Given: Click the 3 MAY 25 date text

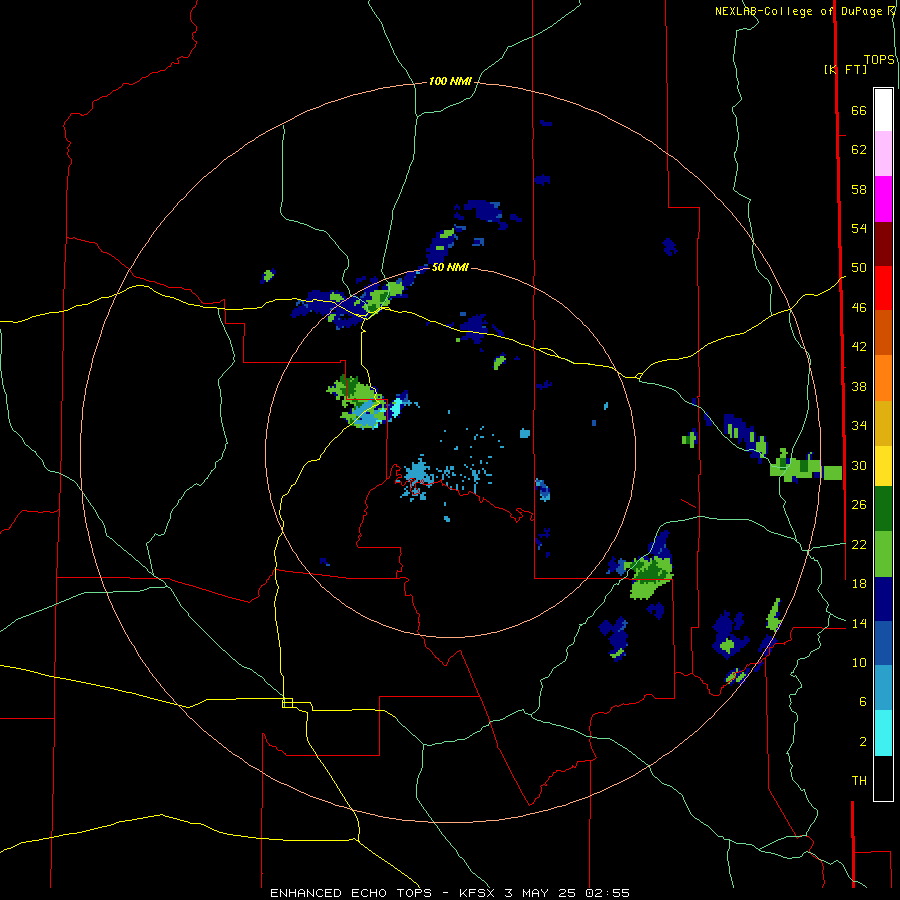Looking at the screenshot, I should (541, 893).
